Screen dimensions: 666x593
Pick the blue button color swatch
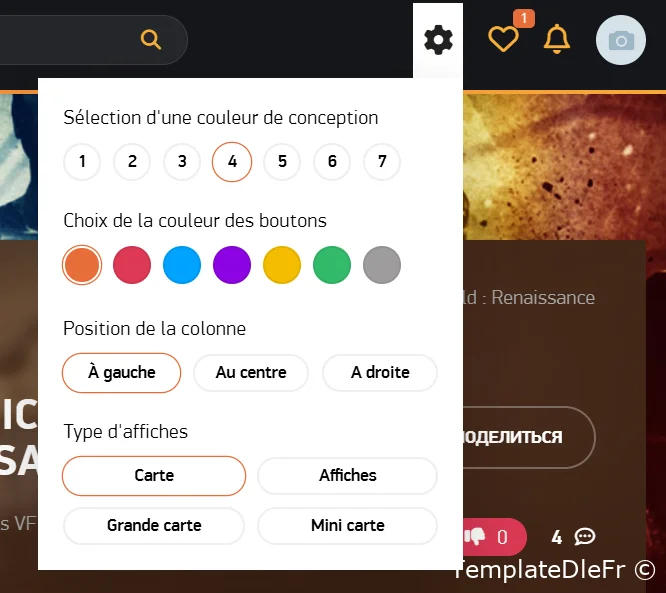pos(182,265)
